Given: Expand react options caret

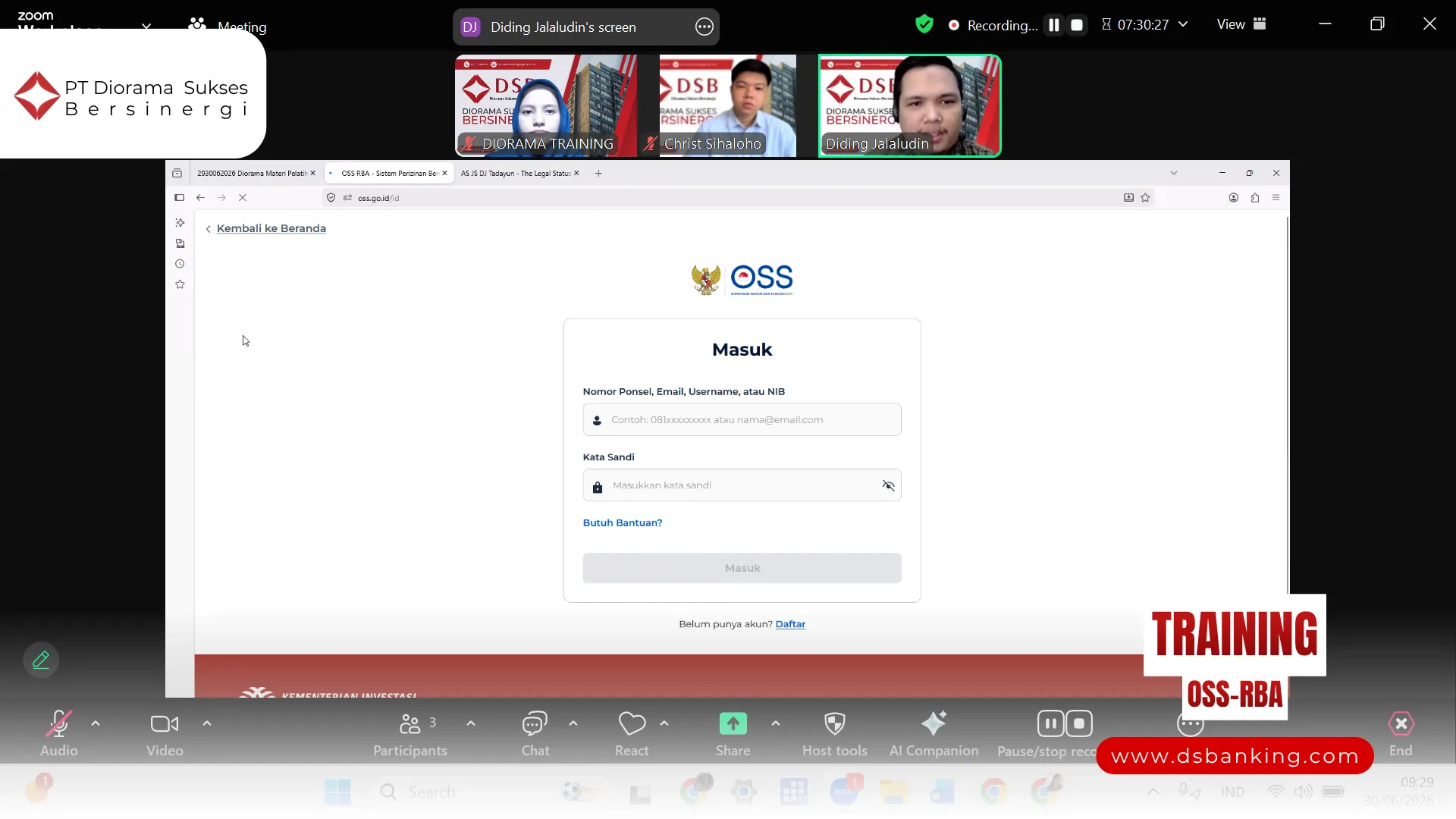Looking at the screenshot, I should tap(664, 723).
